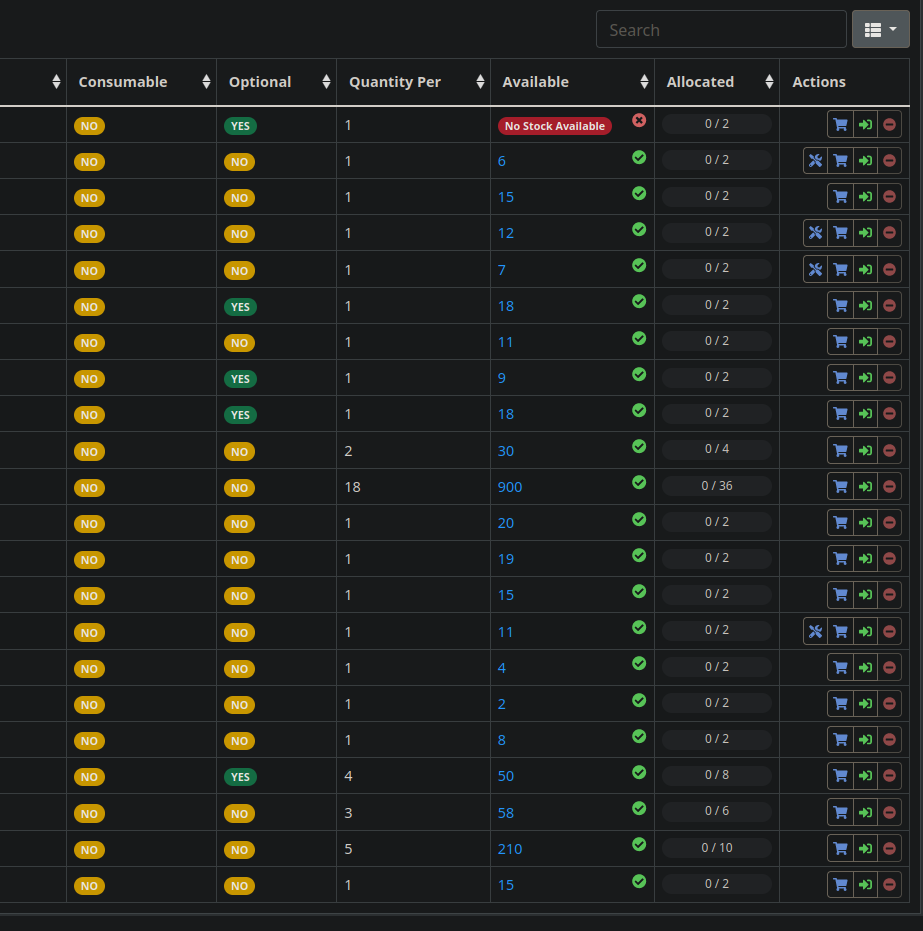The height and width of the screenshot is (931, 923).
Task: Click inside the Search input field
Action: click(x=721, y=29)
